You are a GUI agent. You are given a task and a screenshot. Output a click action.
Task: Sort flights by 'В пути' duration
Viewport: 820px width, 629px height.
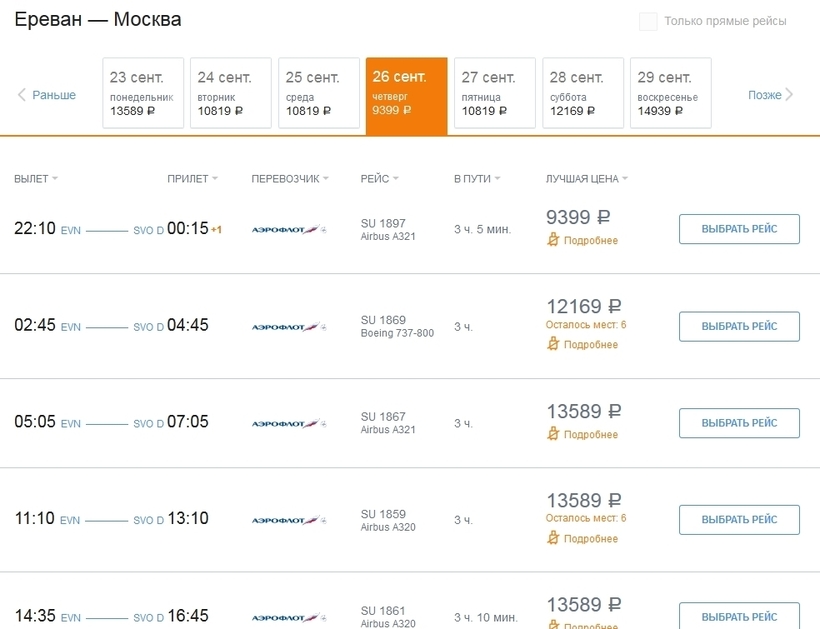point(477,179)
